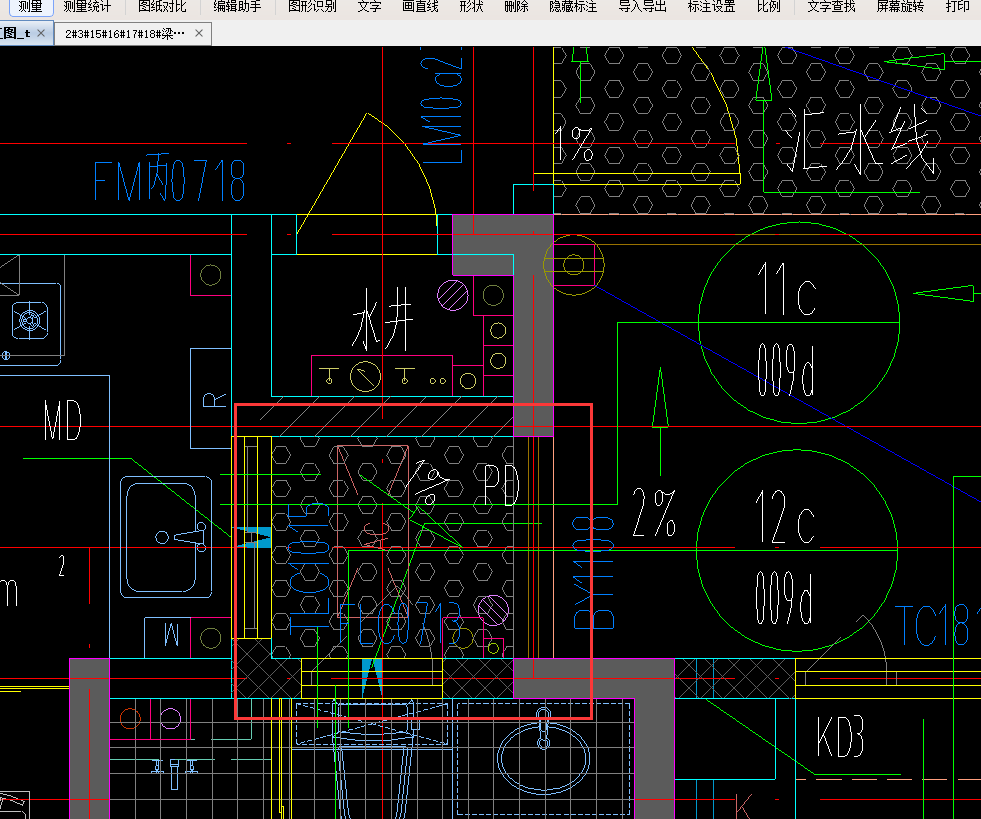Viewport: 981px width, 819px height.
Task: Click the 打印 print item
Action: point(957,7)
